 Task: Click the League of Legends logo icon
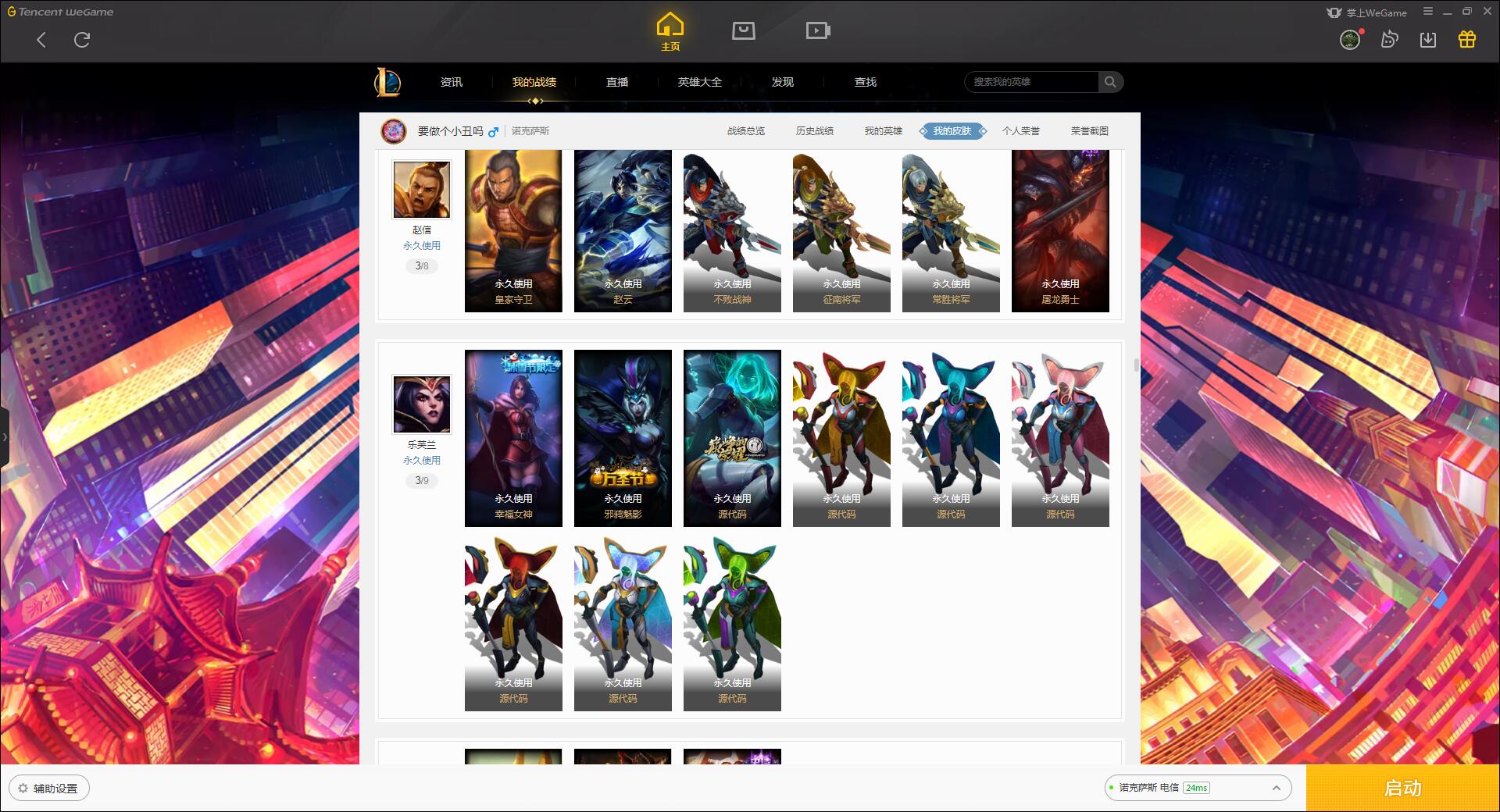[387, 82]
